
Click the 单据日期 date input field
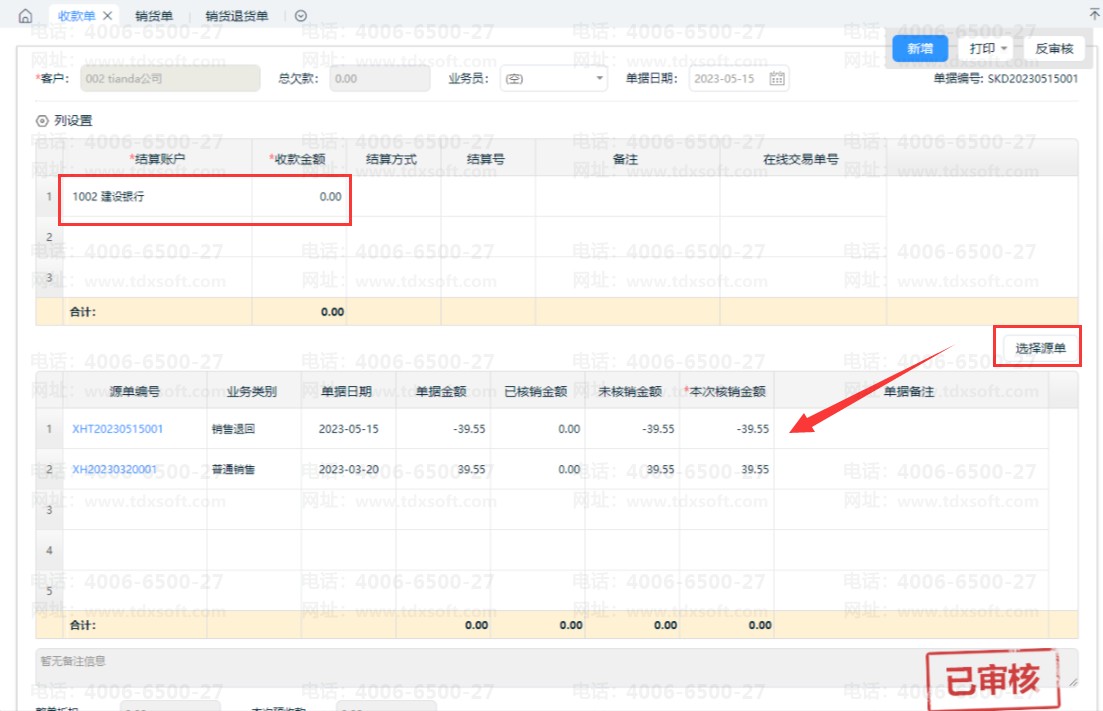tap(727, 78)
